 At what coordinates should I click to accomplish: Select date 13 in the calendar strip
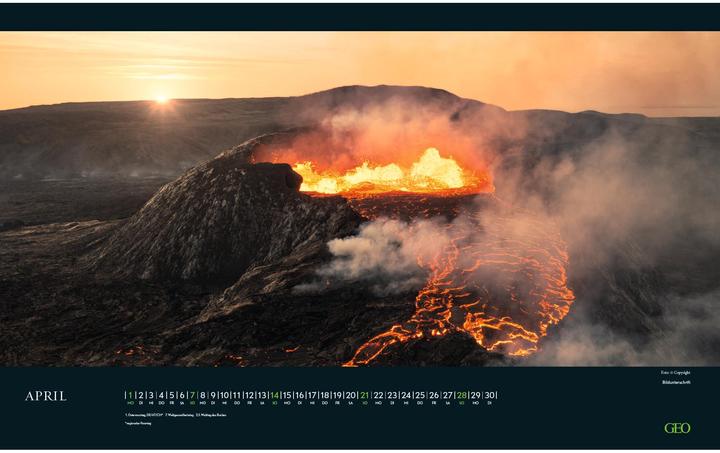pyautogui.click(x=262, y=395)
